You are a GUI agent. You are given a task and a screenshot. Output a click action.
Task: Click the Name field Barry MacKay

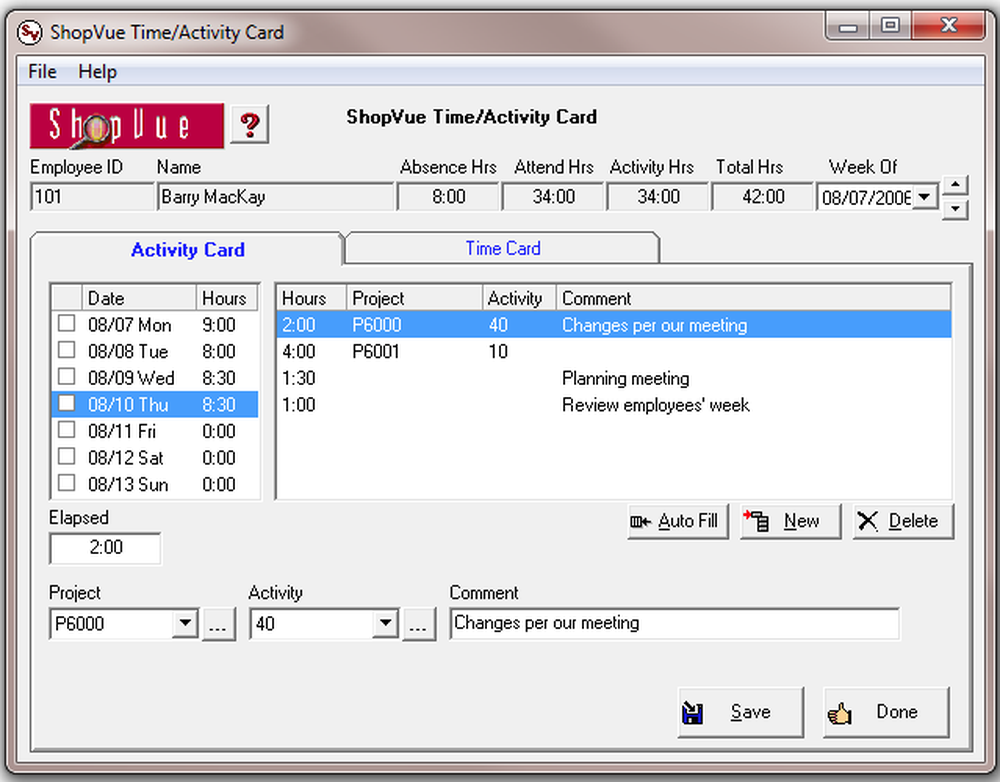coord(275,196)
